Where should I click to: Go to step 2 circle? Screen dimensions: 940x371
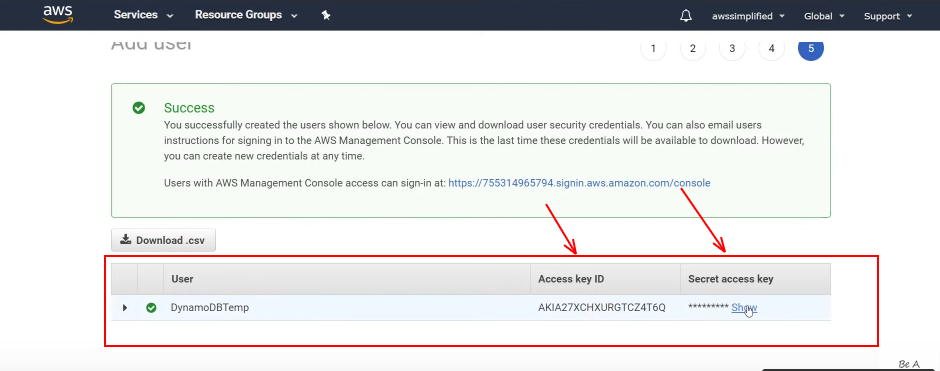point(693,49)
